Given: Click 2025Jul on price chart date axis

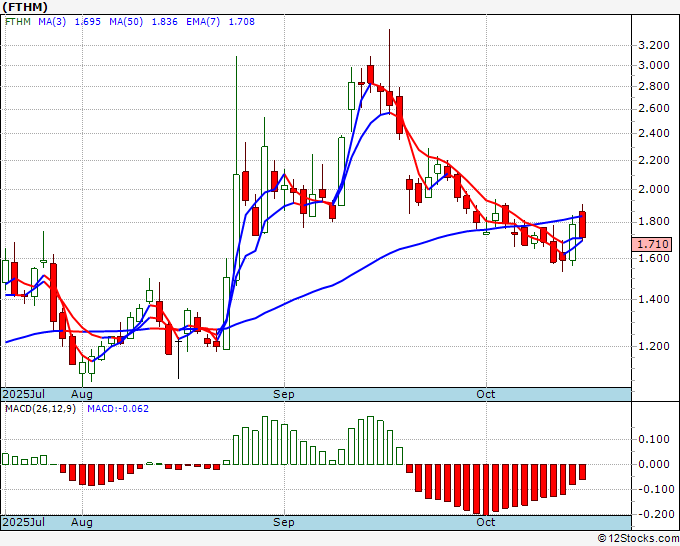Looking at the screenshot, I should tap(23, 395).
